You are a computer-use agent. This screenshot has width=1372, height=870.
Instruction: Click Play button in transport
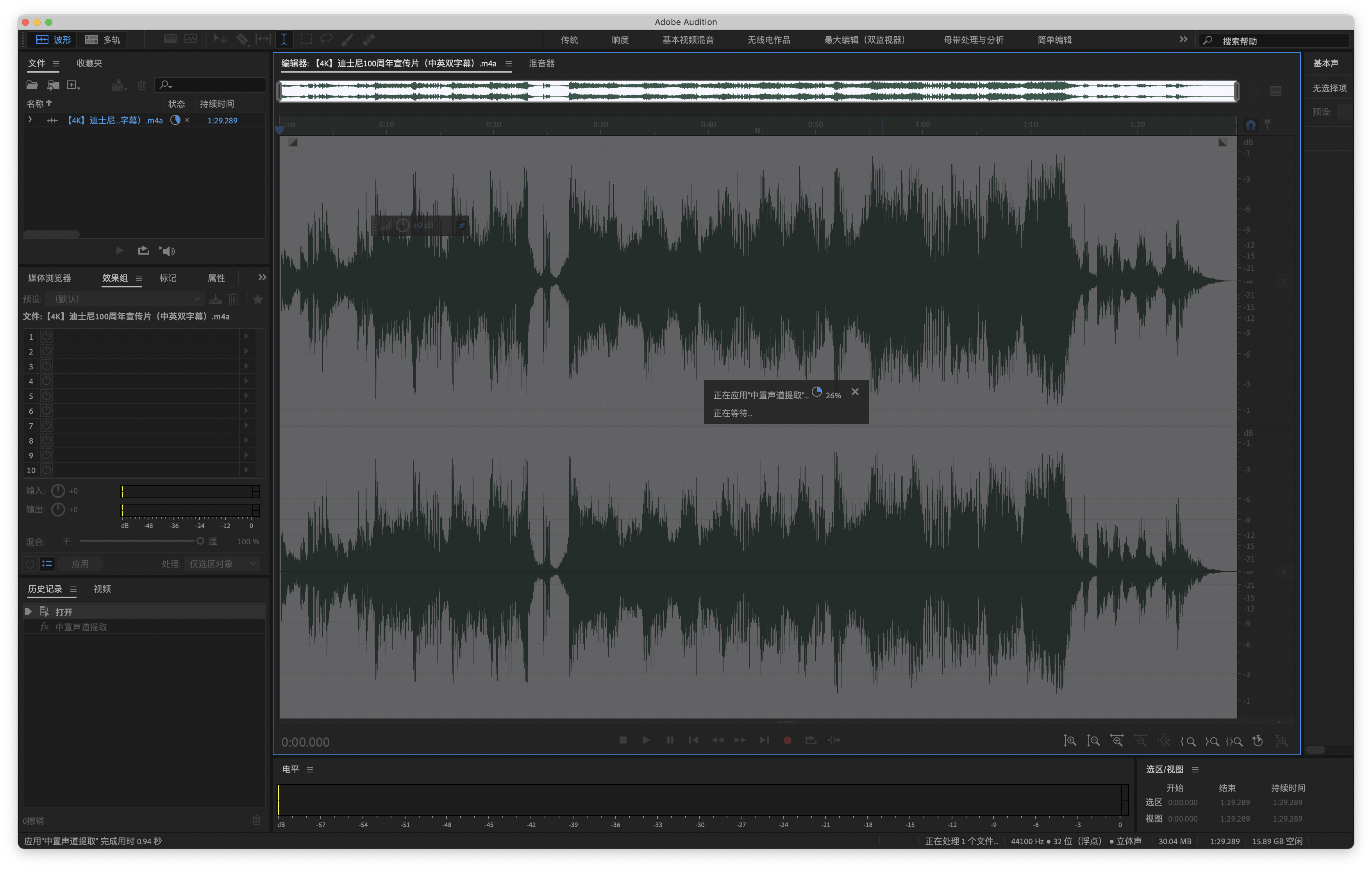click(646, 740)
